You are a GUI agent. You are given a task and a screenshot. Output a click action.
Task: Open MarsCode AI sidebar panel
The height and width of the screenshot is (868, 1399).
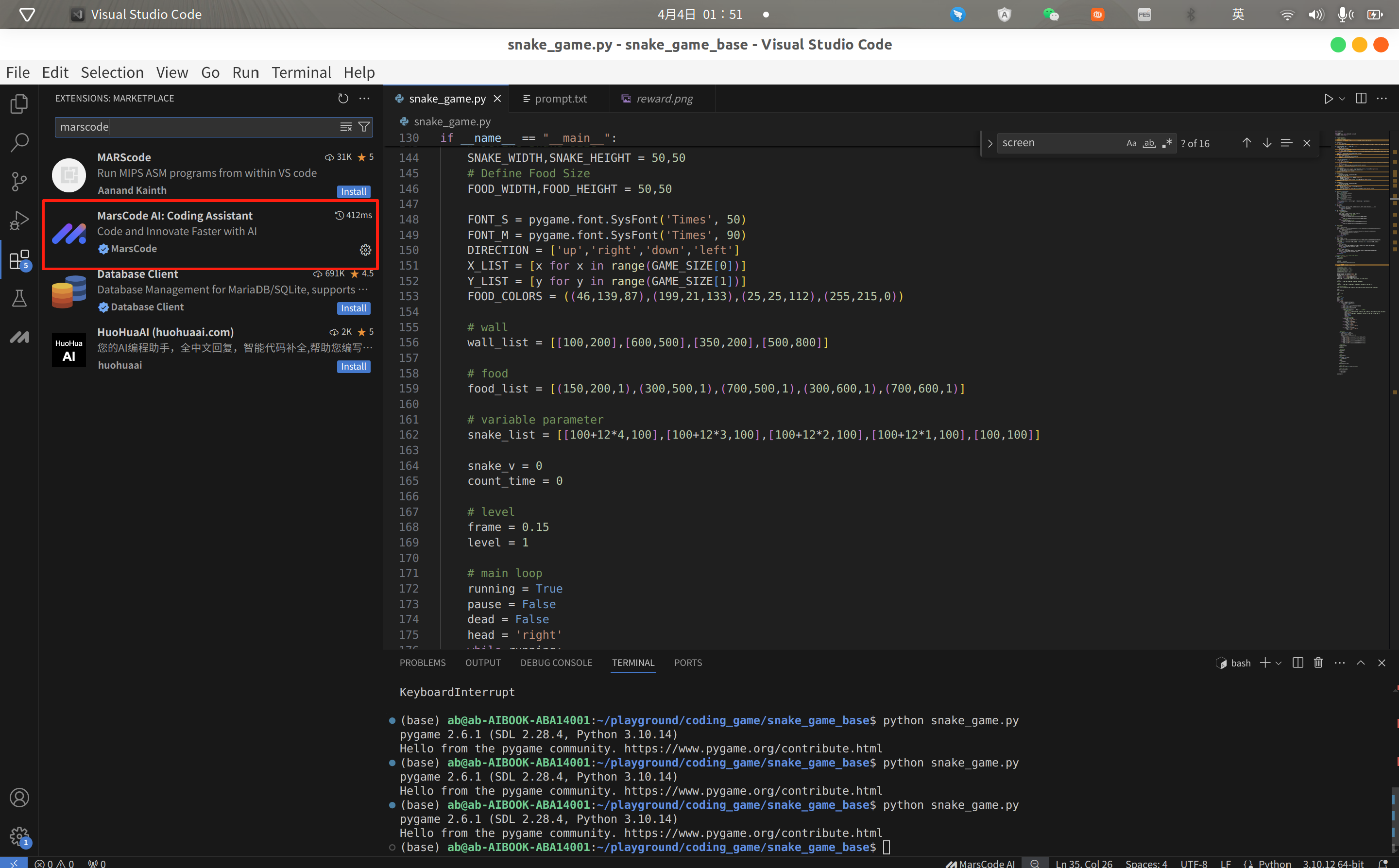pyautogui.click(x=19, y=337)
